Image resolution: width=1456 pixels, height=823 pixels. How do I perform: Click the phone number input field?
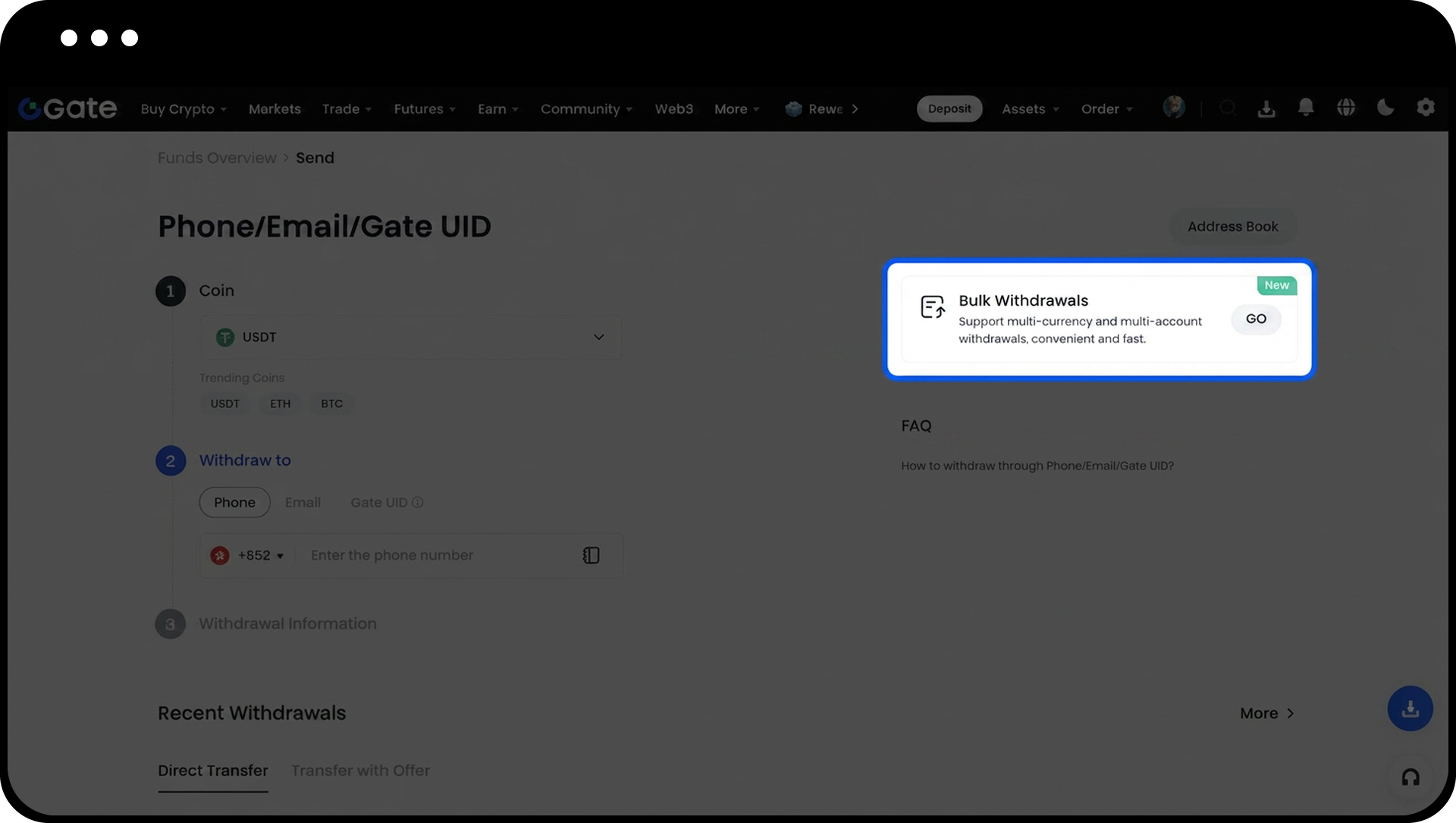click(x=440, y=555)
